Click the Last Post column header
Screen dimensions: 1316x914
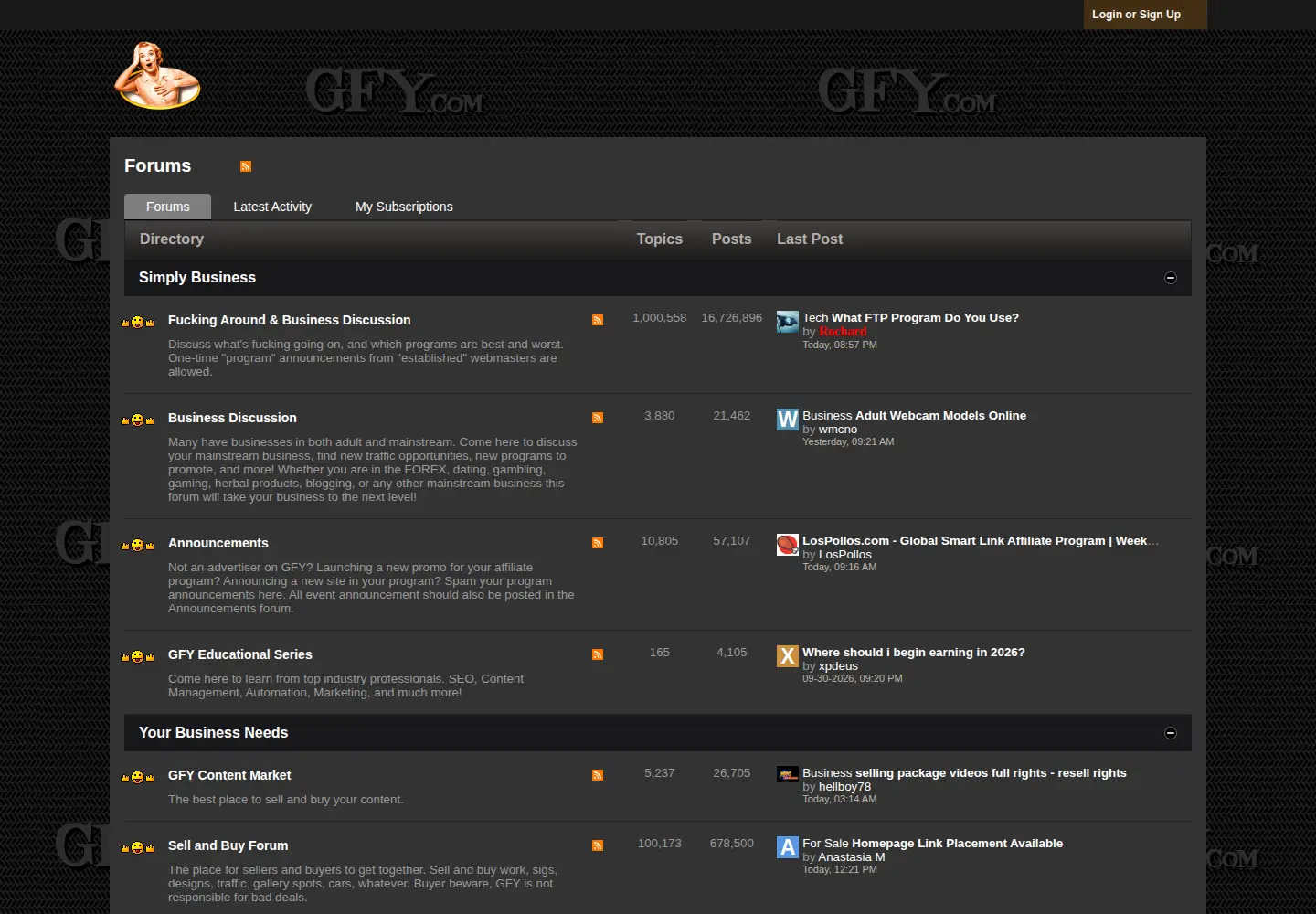810,239
